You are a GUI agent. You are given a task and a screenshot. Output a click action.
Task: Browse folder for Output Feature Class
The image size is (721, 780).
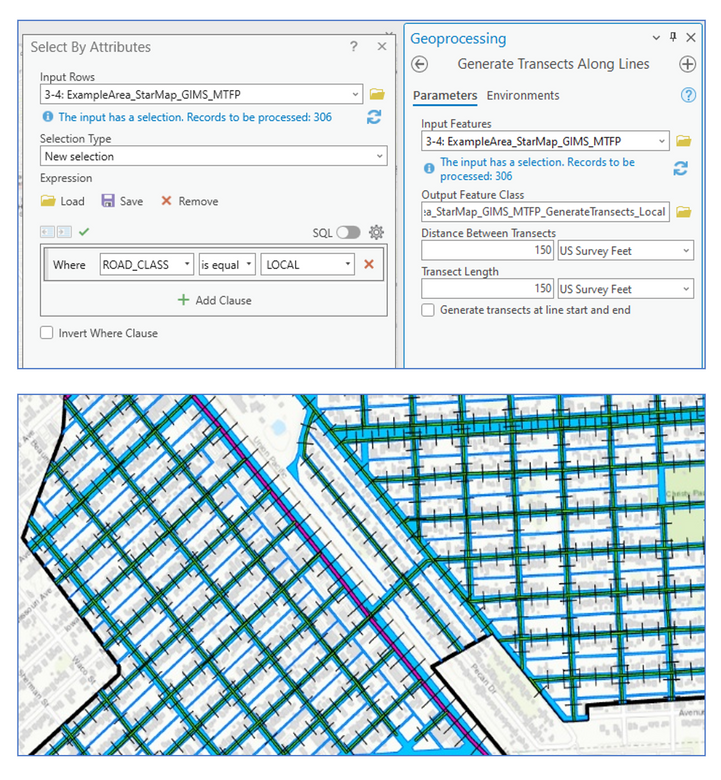click(684, 212)
